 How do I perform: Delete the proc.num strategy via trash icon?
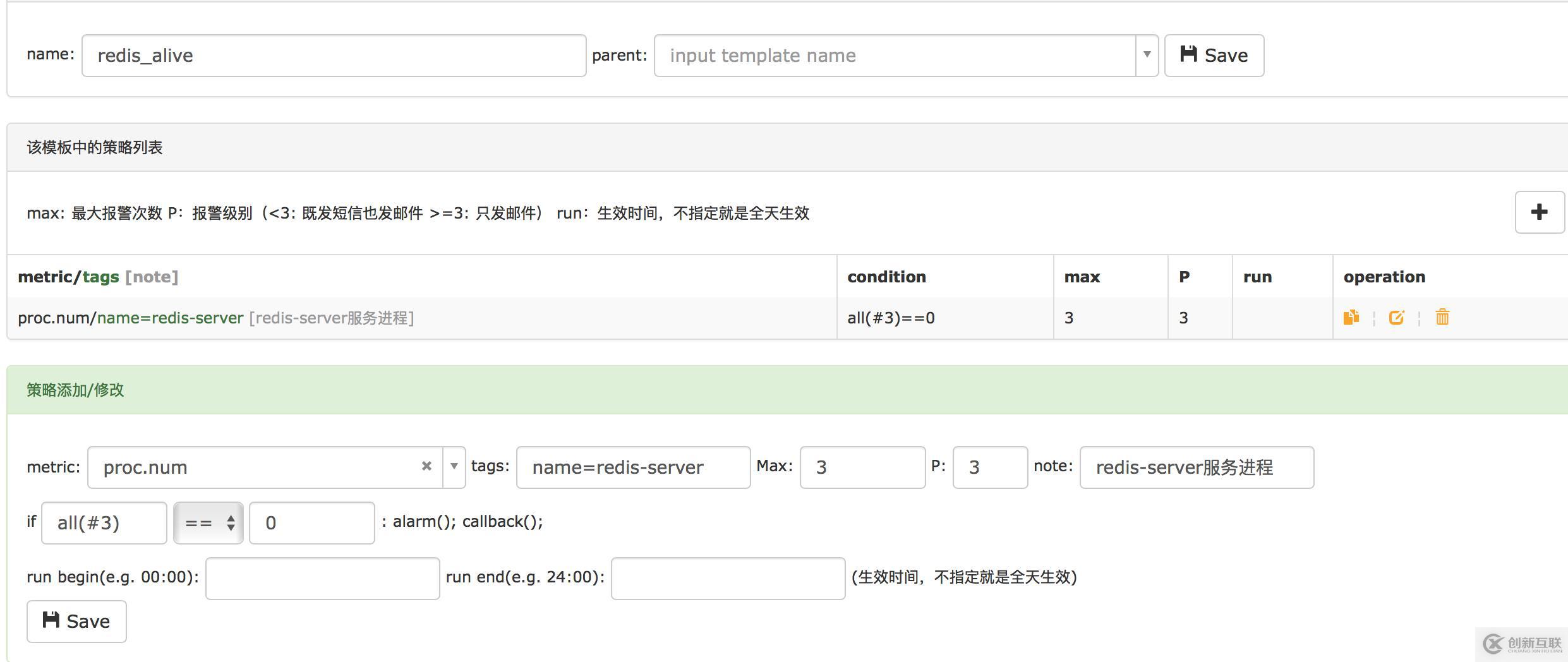[1442, 317]
